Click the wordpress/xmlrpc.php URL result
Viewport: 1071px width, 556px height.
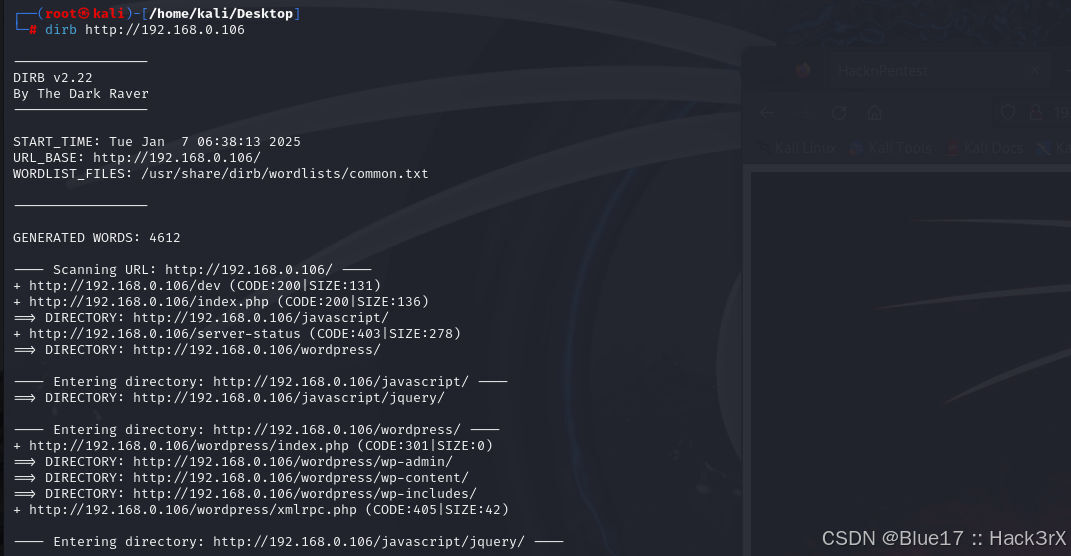[193, 510]
